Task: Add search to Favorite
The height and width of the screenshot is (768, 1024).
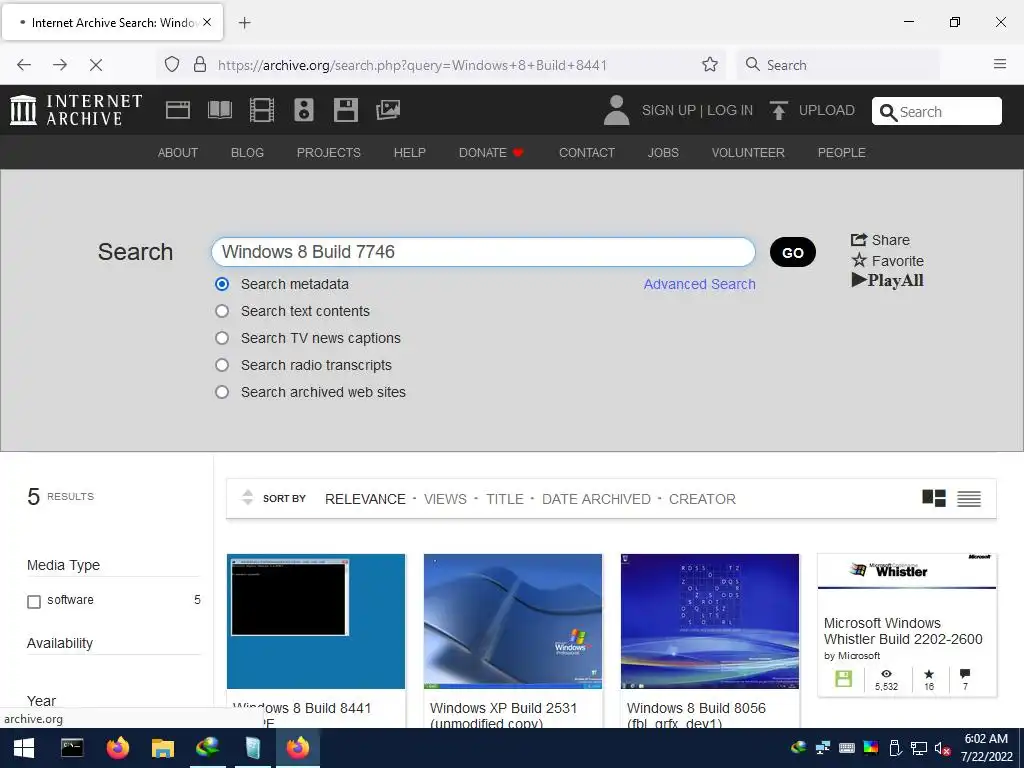Action: [888, 261]
